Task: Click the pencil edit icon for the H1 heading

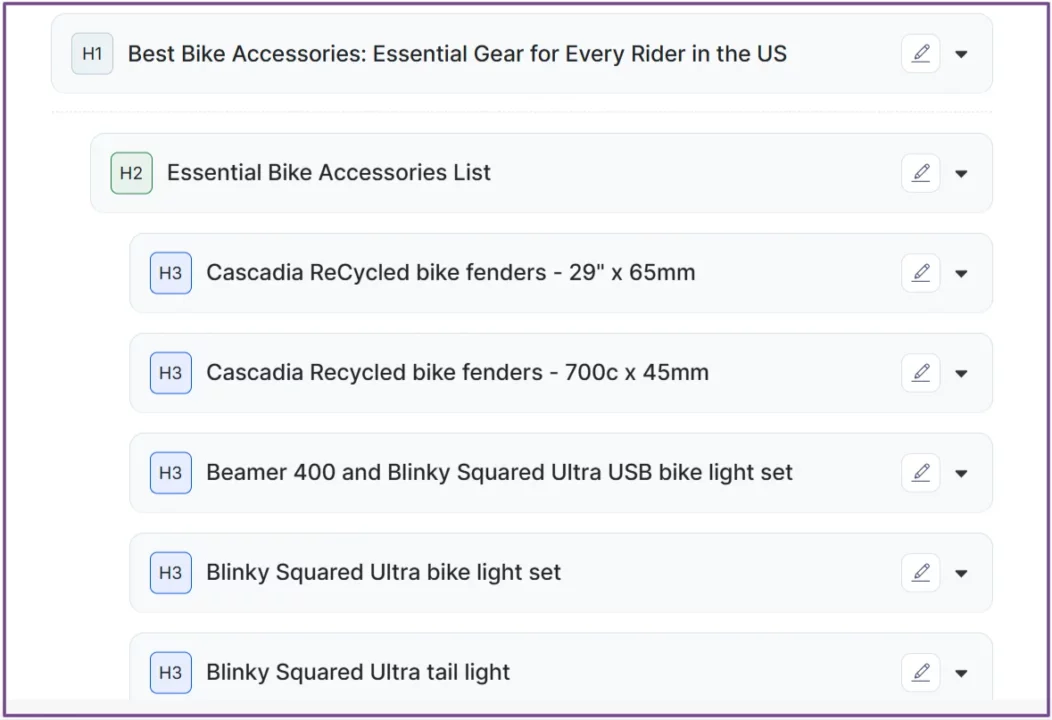Action: click(920, 54)
